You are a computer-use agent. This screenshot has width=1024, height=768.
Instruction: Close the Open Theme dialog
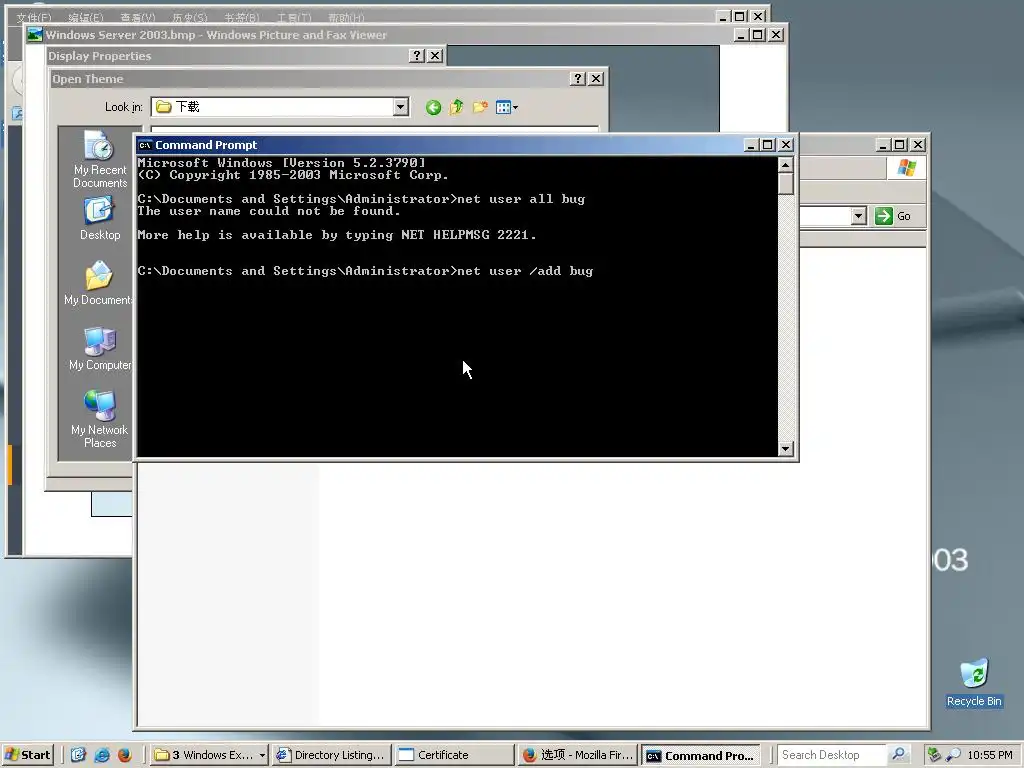tap(596, 78)
